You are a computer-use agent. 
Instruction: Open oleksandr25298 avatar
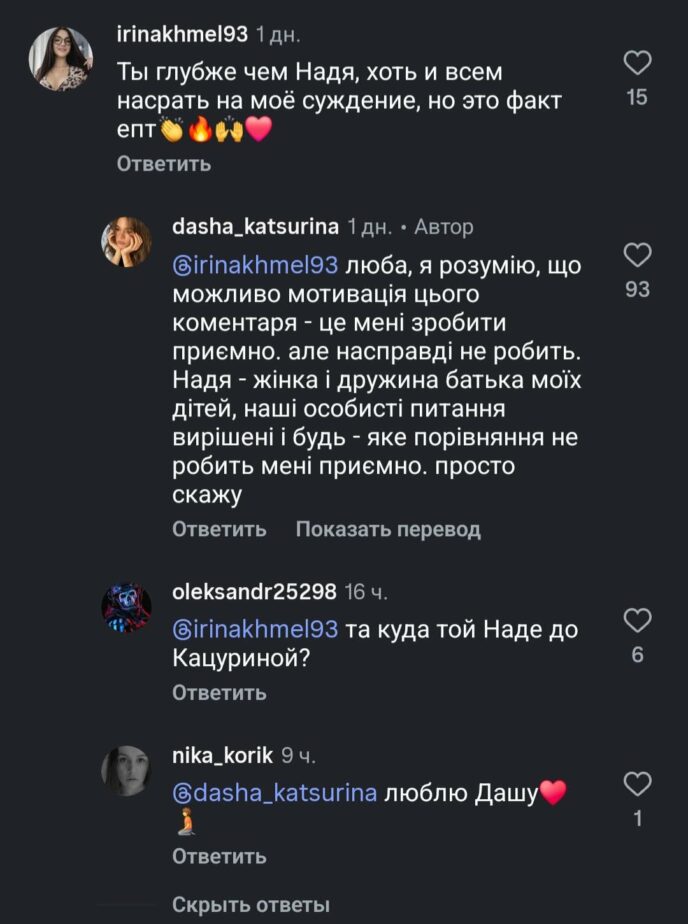pyautogui.click(x=126, y=608)
